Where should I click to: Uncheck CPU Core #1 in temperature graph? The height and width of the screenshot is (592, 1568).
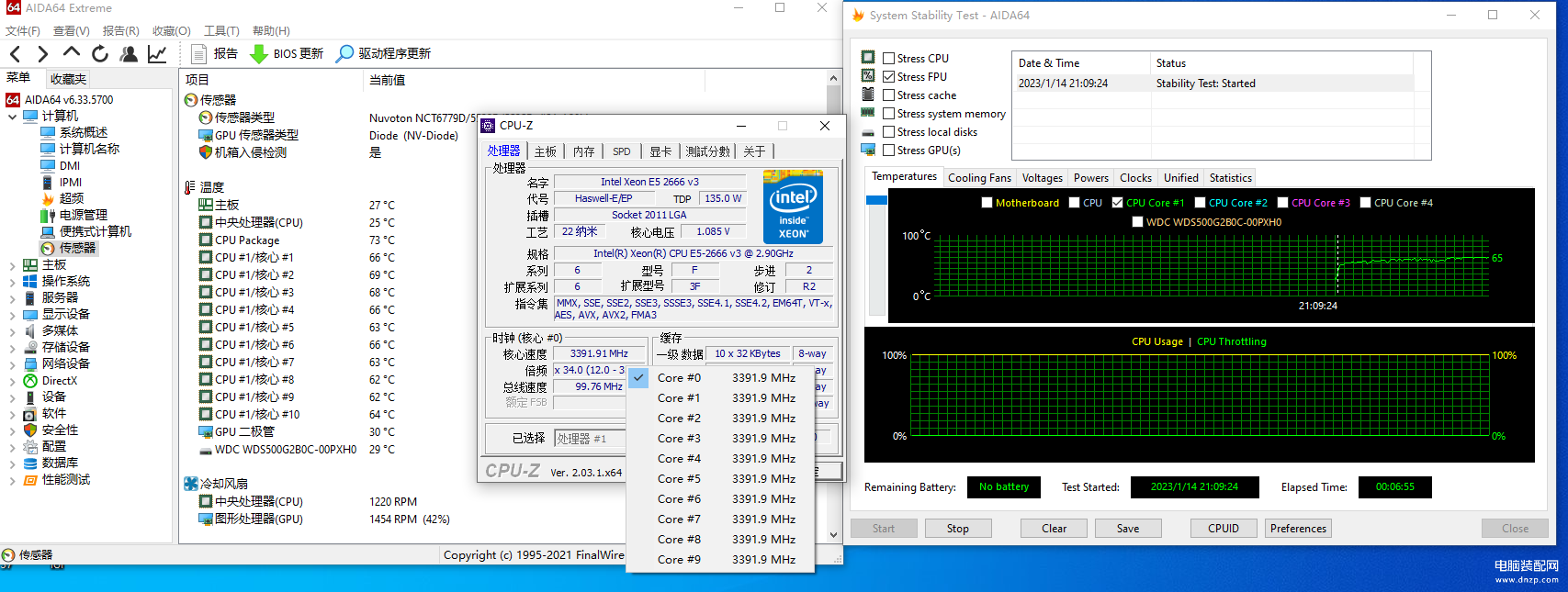point(1117,203)
